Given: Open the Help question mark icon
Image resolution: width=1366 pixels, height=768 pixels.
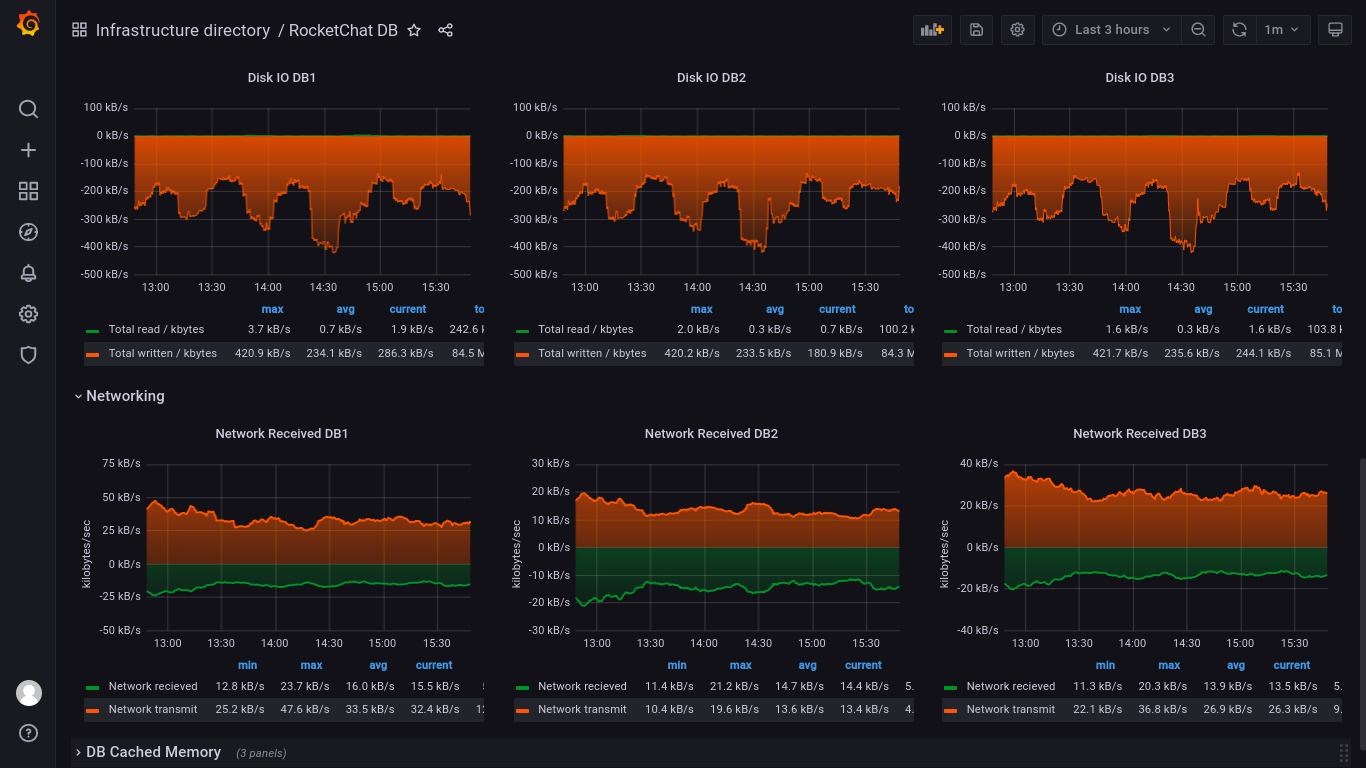Looking at the screenshot, I should click(28, 733).
